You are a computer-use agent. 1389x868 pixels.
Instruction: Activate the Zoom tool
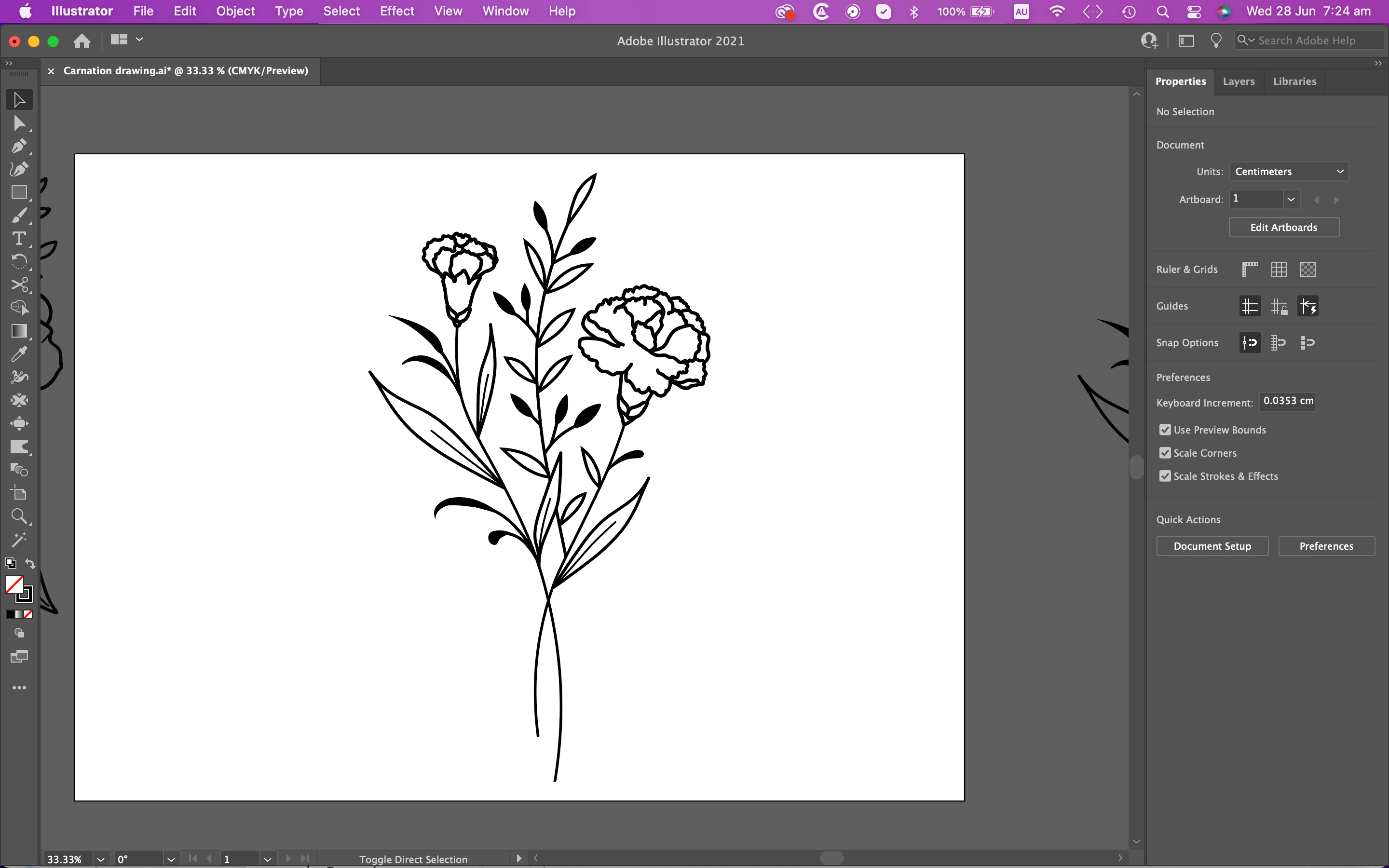coord(19,516)
